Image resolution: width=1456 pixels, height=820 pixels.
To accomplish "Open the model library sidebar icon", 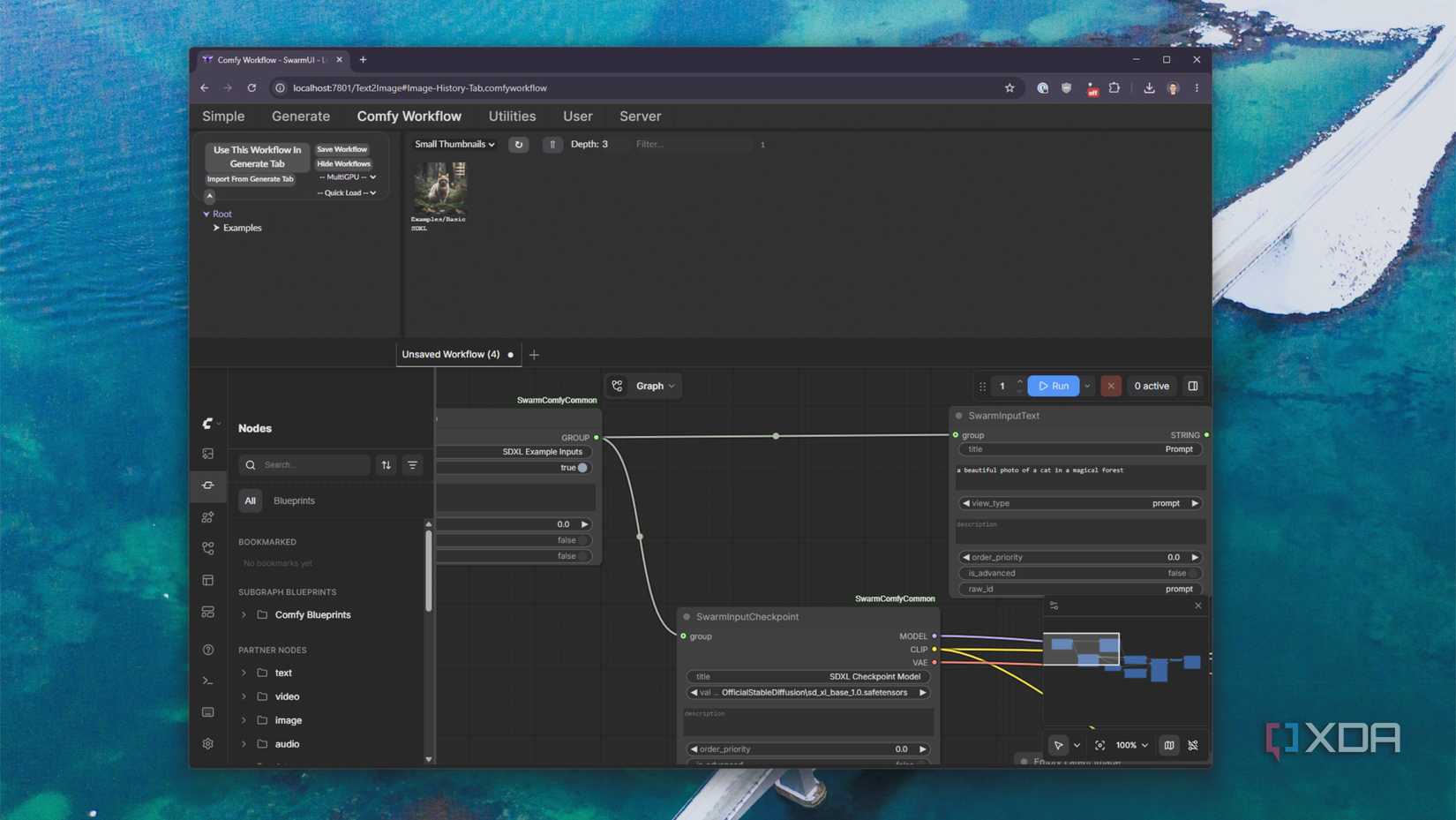I will pyautogui.click(x=208, y=517).
